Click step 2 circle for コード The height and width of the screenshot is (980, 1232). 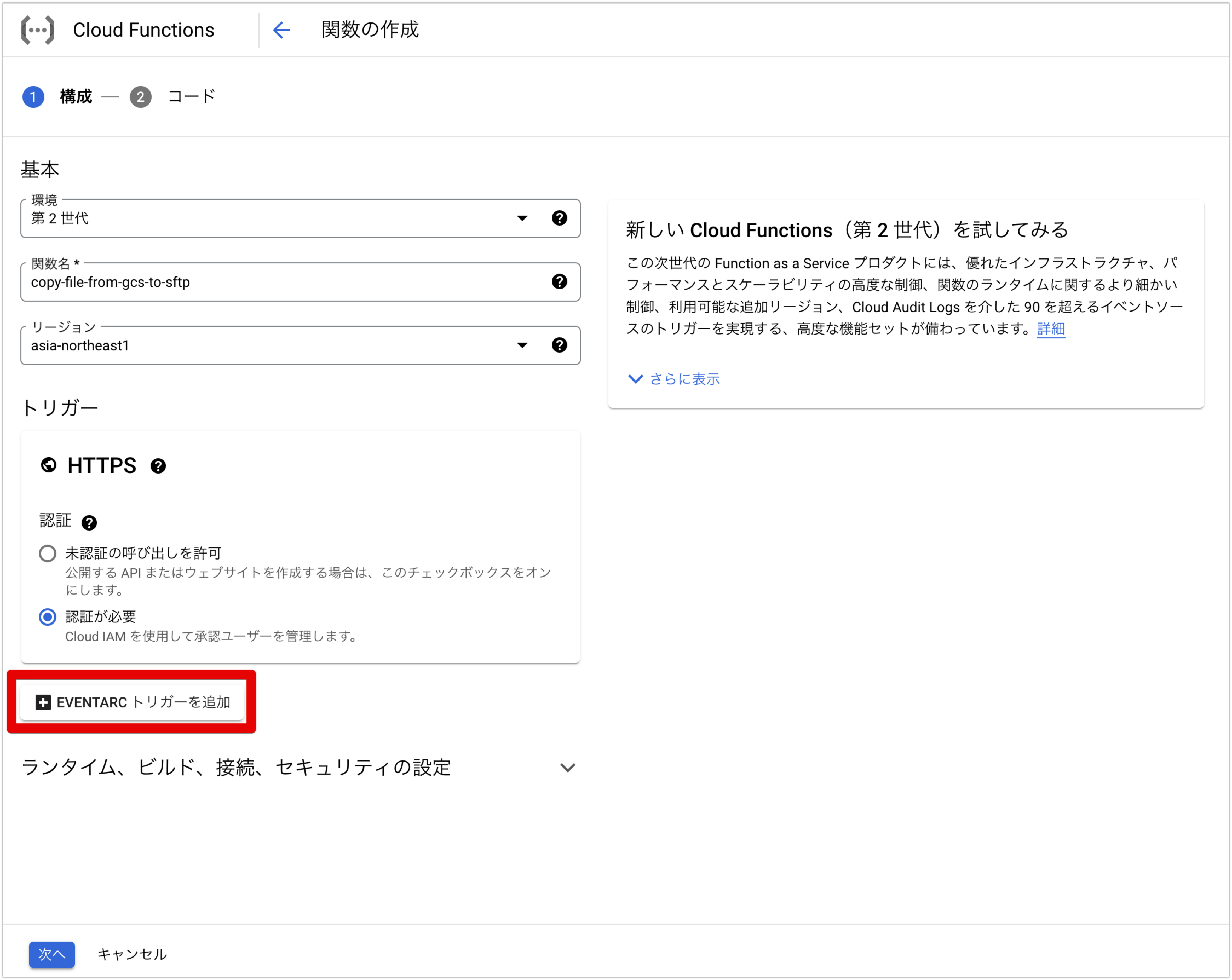pos(140,97)
